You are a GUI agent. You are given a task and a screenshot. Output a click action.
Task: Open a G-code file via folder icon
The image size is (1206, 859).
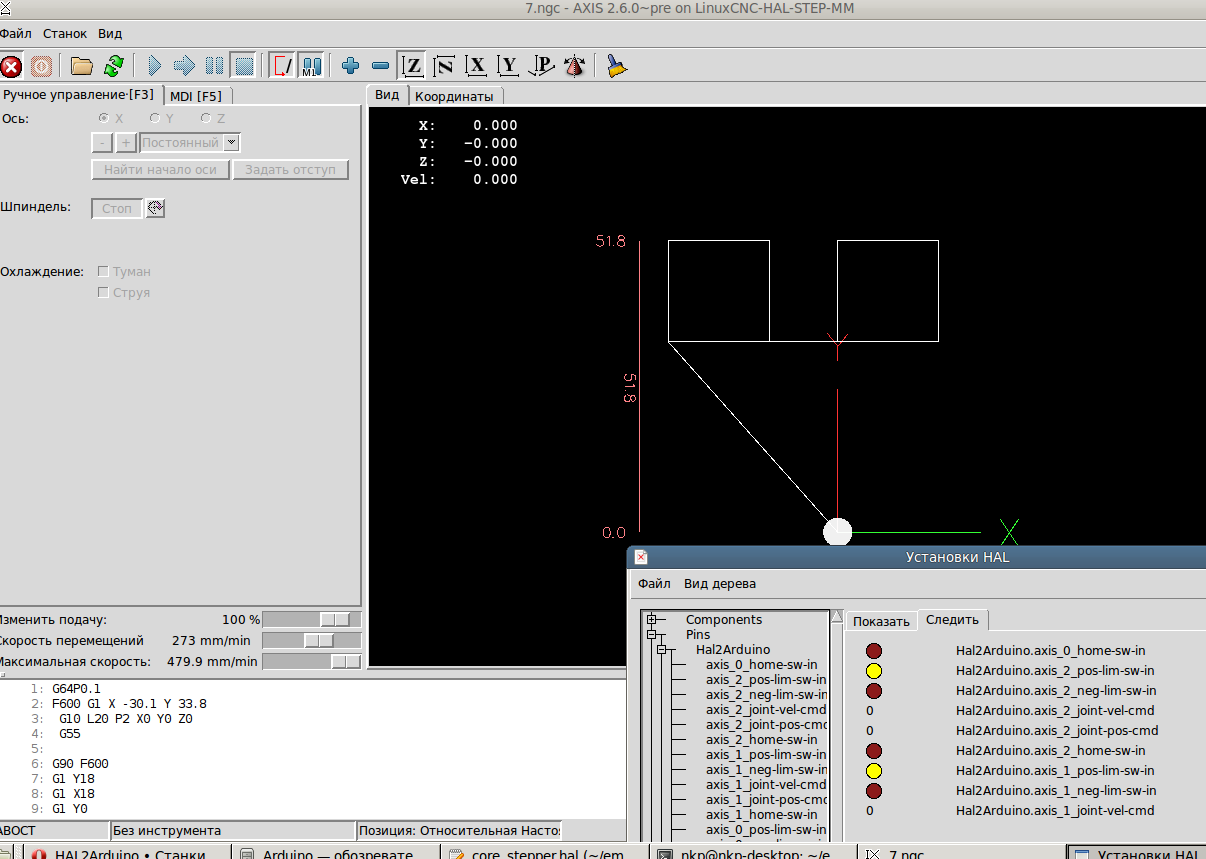pyautogui.click(x=82, y=67)
